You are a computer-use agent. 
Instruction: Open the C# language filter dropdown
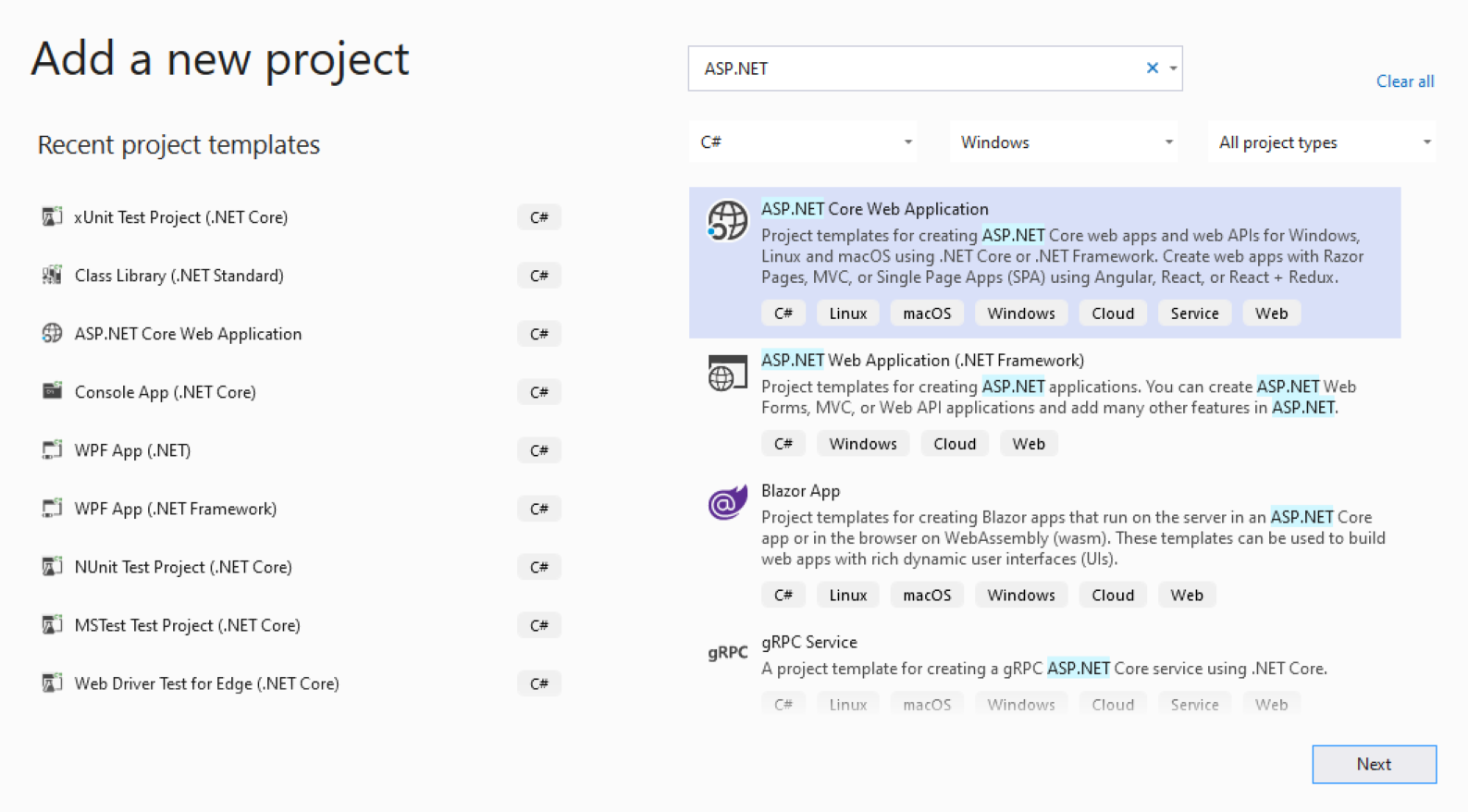click(803, 141)
